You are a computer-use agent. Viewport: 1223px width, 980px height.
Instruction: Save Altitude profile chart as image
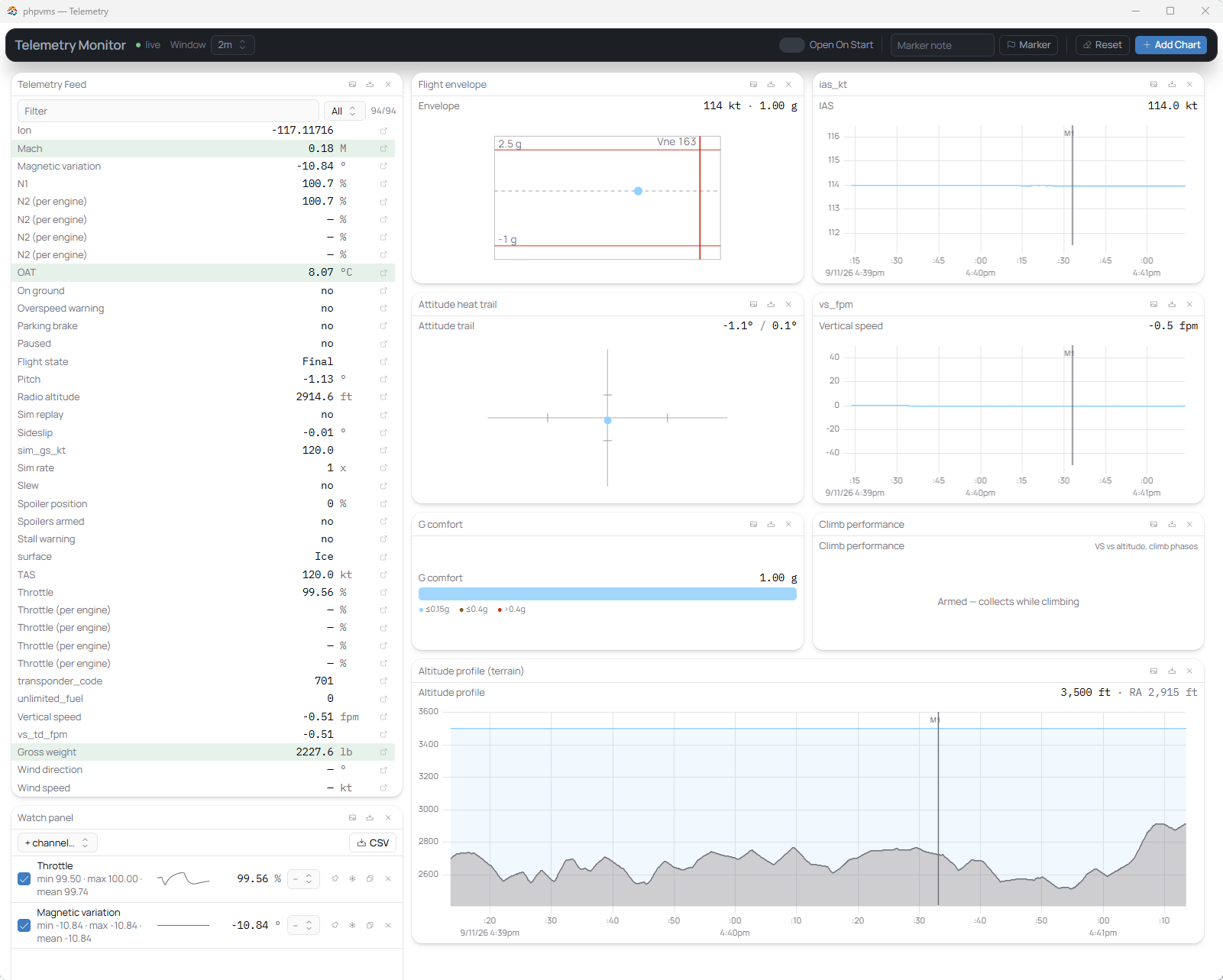tap(1153, 671)
